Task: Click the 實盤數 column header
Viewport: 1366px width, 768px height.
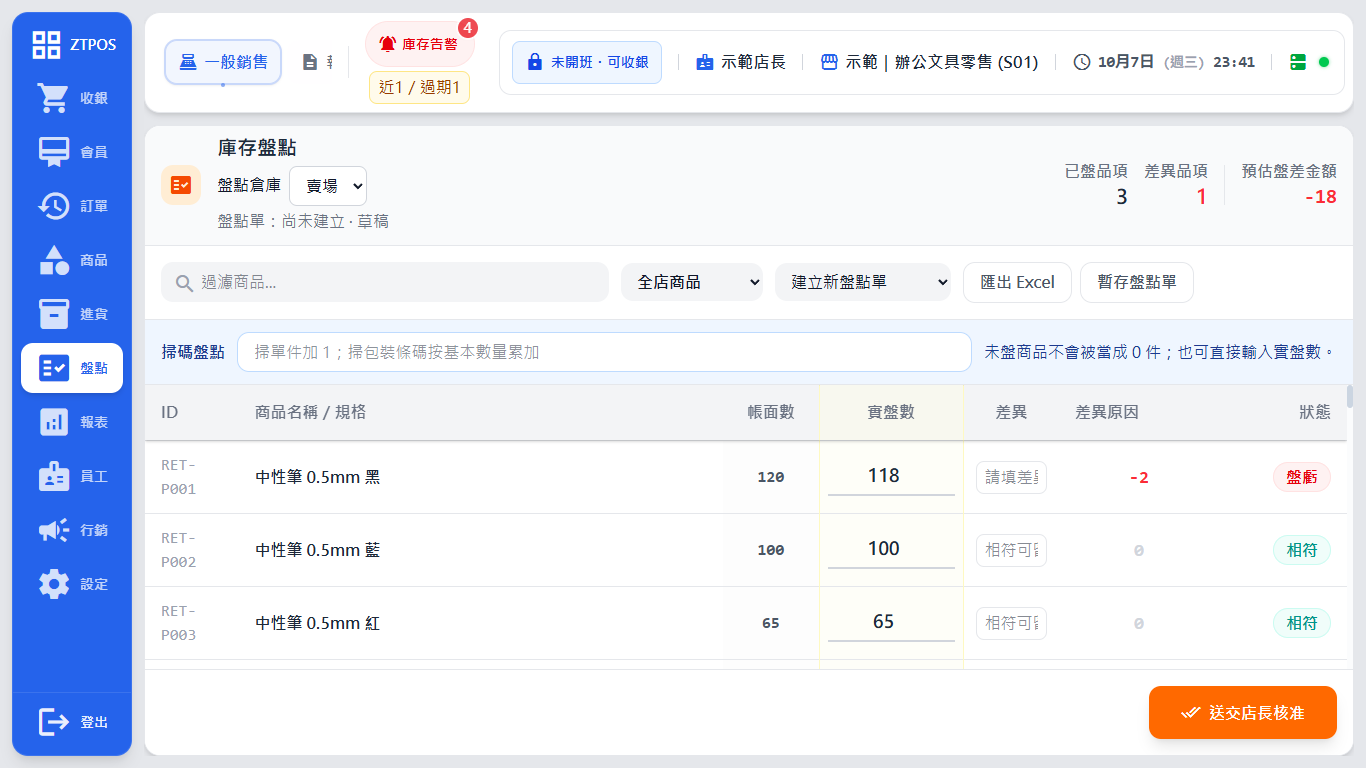Action: click(891, 412)
